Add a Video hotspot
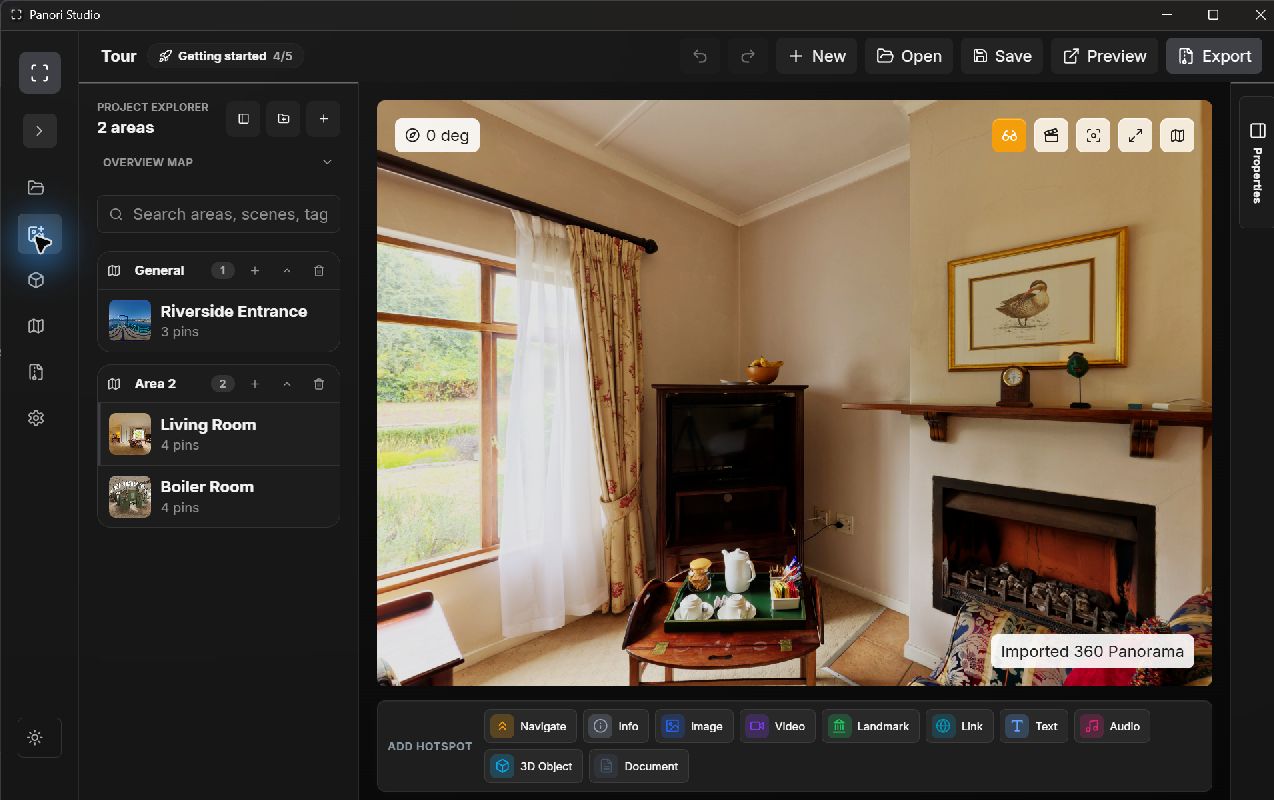 pyautogui.click(x=778, y=726)
